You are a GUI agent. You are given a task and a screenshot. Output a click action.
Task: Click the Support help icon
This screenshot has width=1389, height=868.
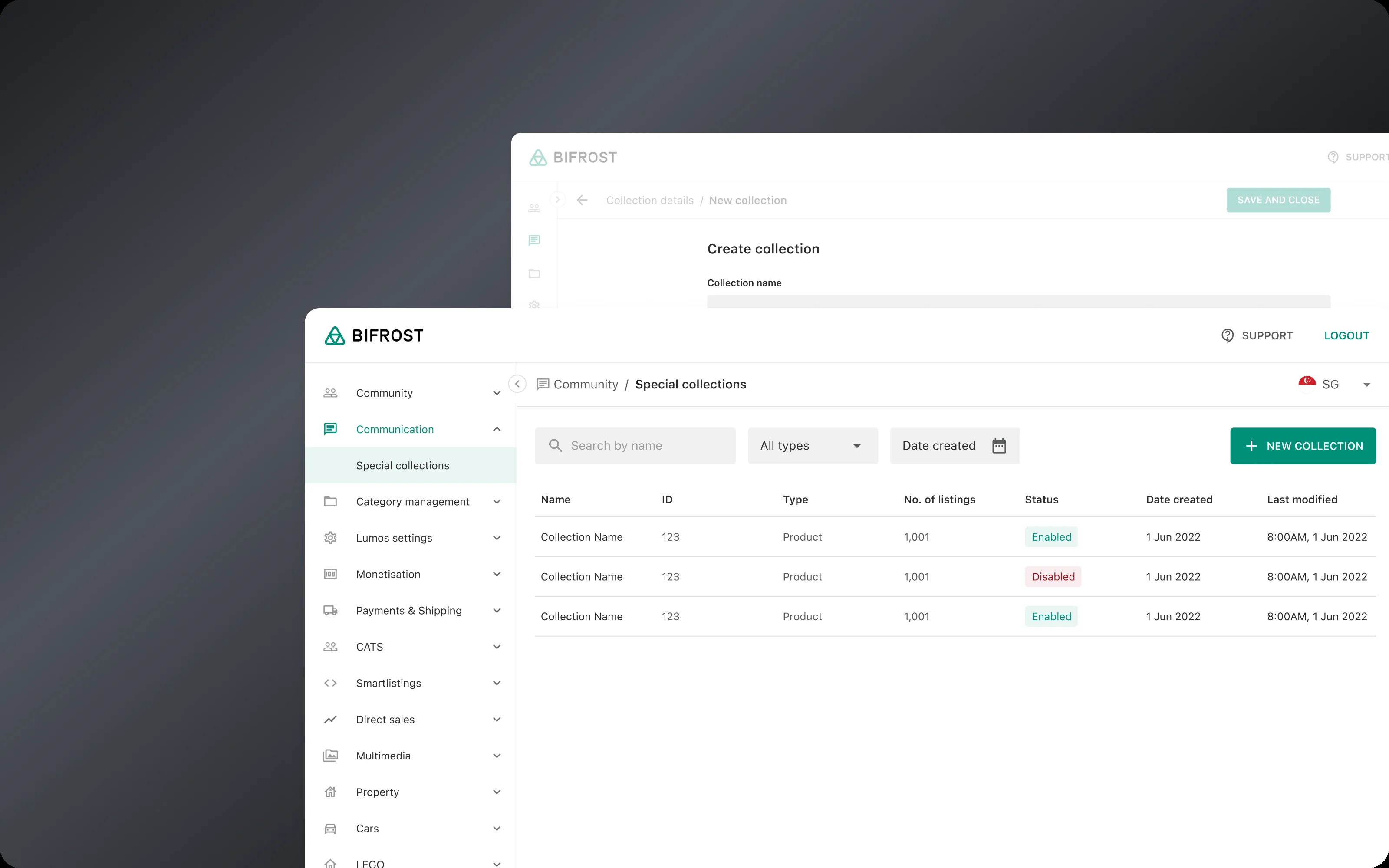1227,336
